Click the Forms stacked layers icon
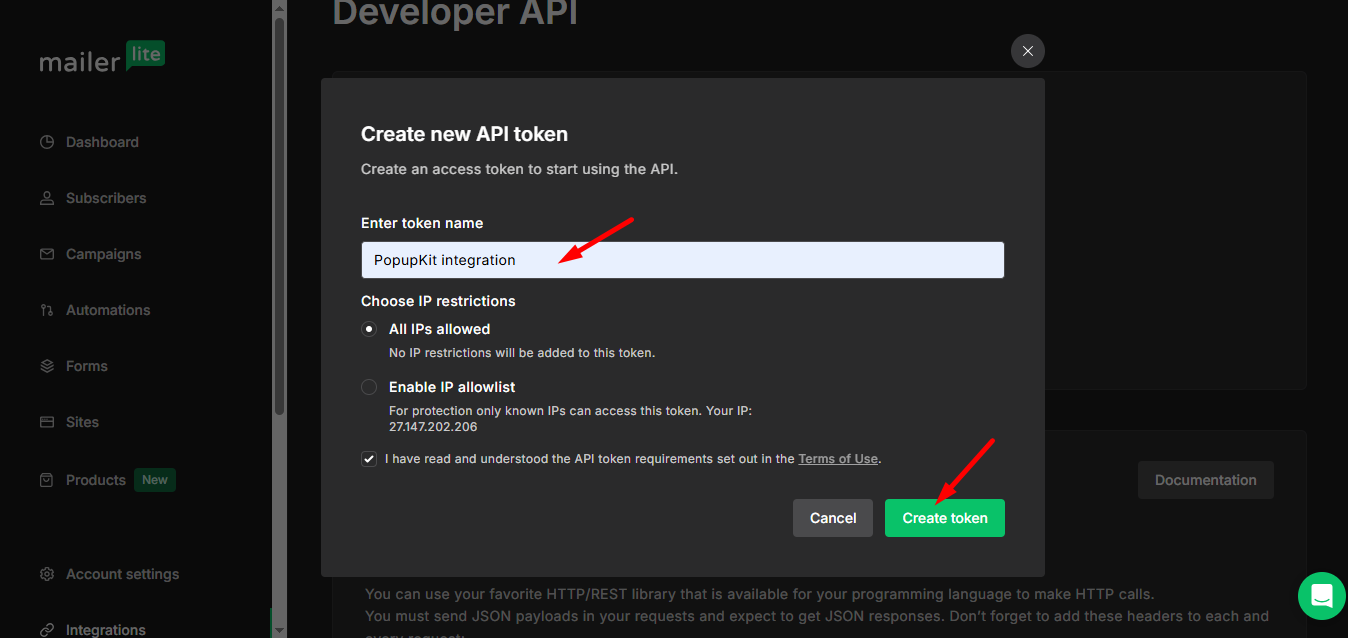The height and width of the screenshot is (638, 1348). point(47,366)
